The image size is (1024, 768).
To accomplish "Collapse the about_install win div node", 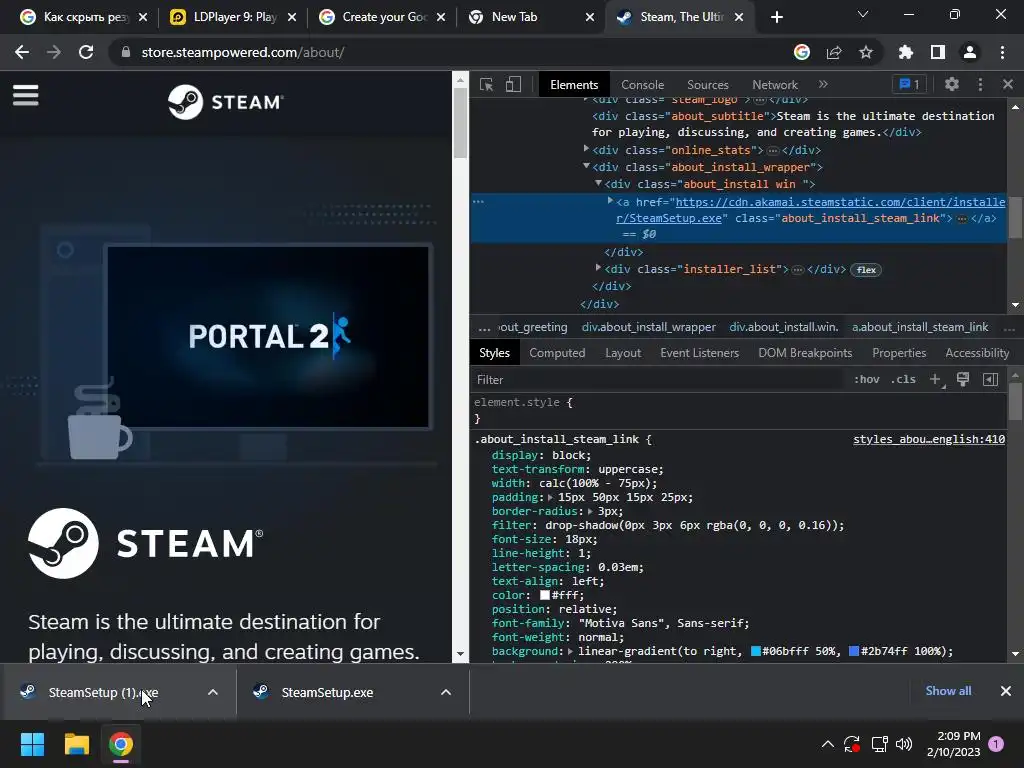I will [x=598, y=184].
